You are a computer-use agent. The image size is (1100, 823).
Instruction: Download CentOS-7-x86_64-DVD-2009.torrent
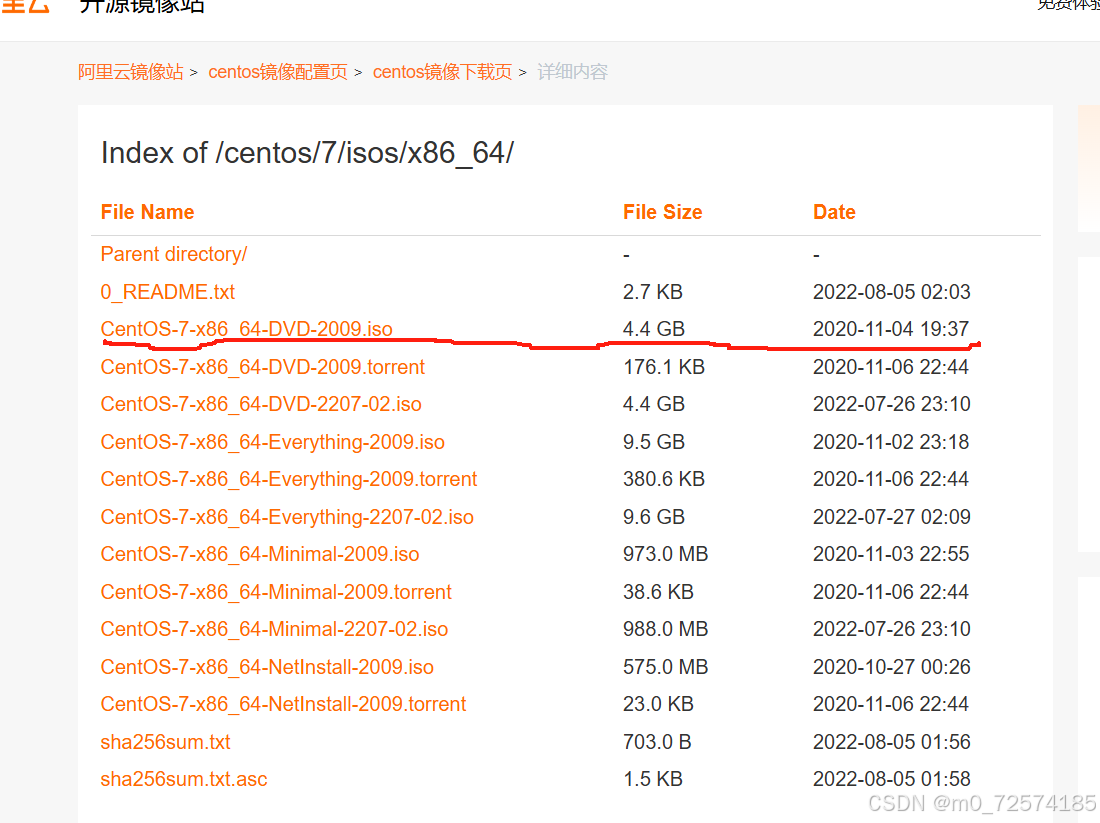click(x=262, y=367)
